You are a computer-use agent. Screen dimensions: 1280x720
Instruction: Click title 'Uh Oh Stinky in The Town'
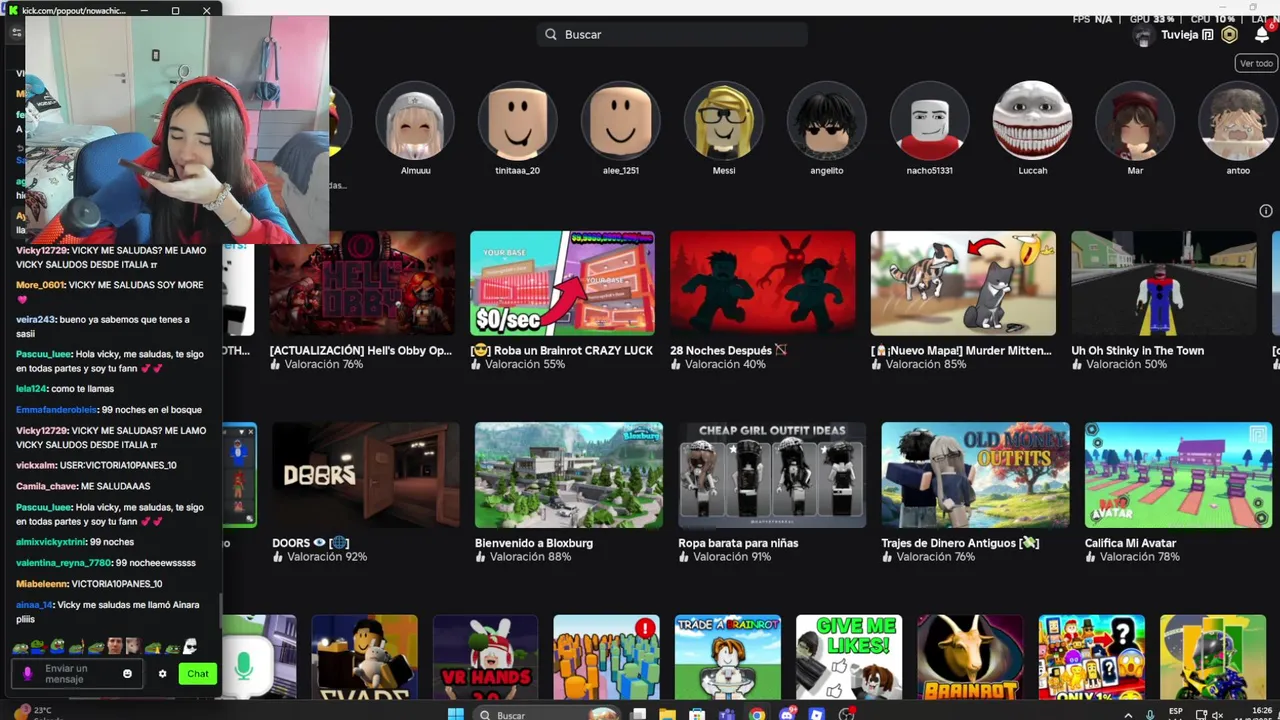[x=1137, y=351]
